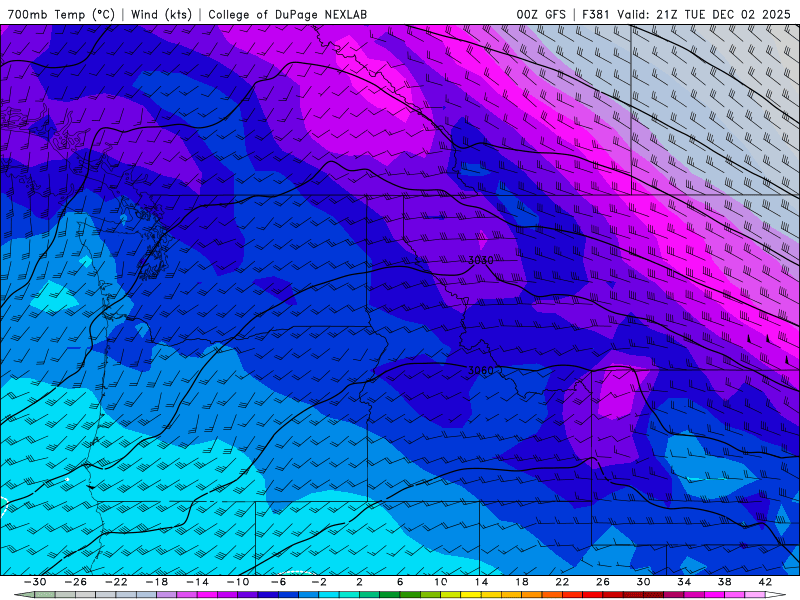Image resolution: width=800 pixels, height=600 pixels.
Task: Click the -10 value on the temperature scale
Action: (238, 582)
